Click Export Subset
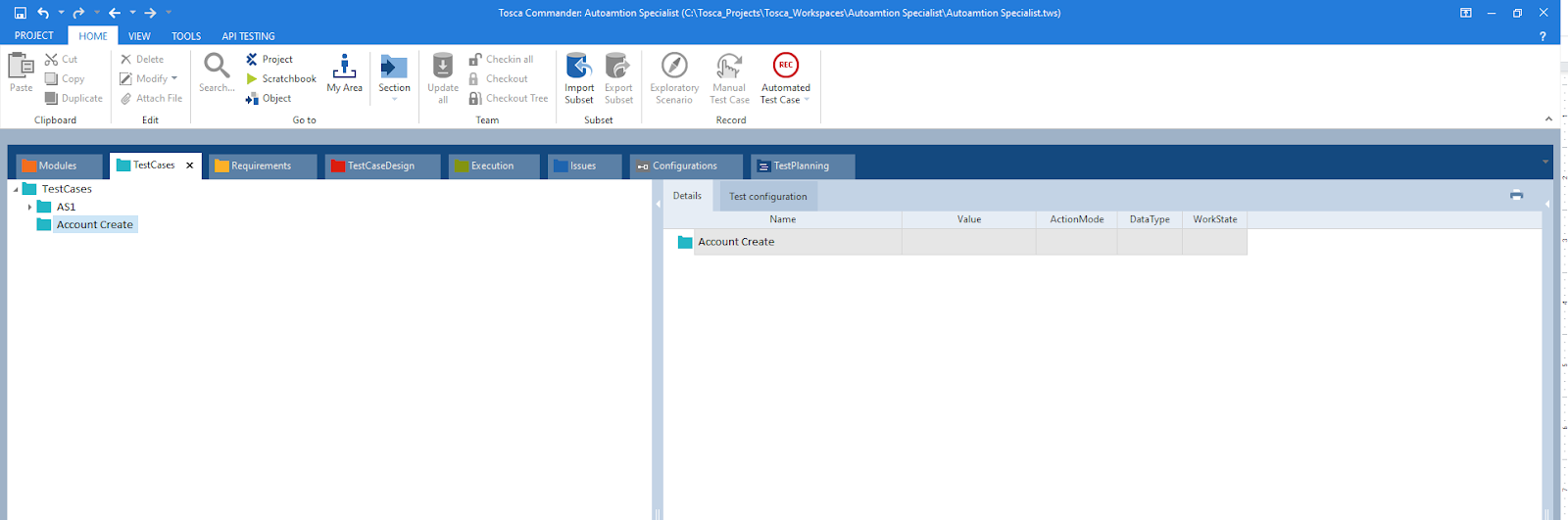 tap(618, 77)
